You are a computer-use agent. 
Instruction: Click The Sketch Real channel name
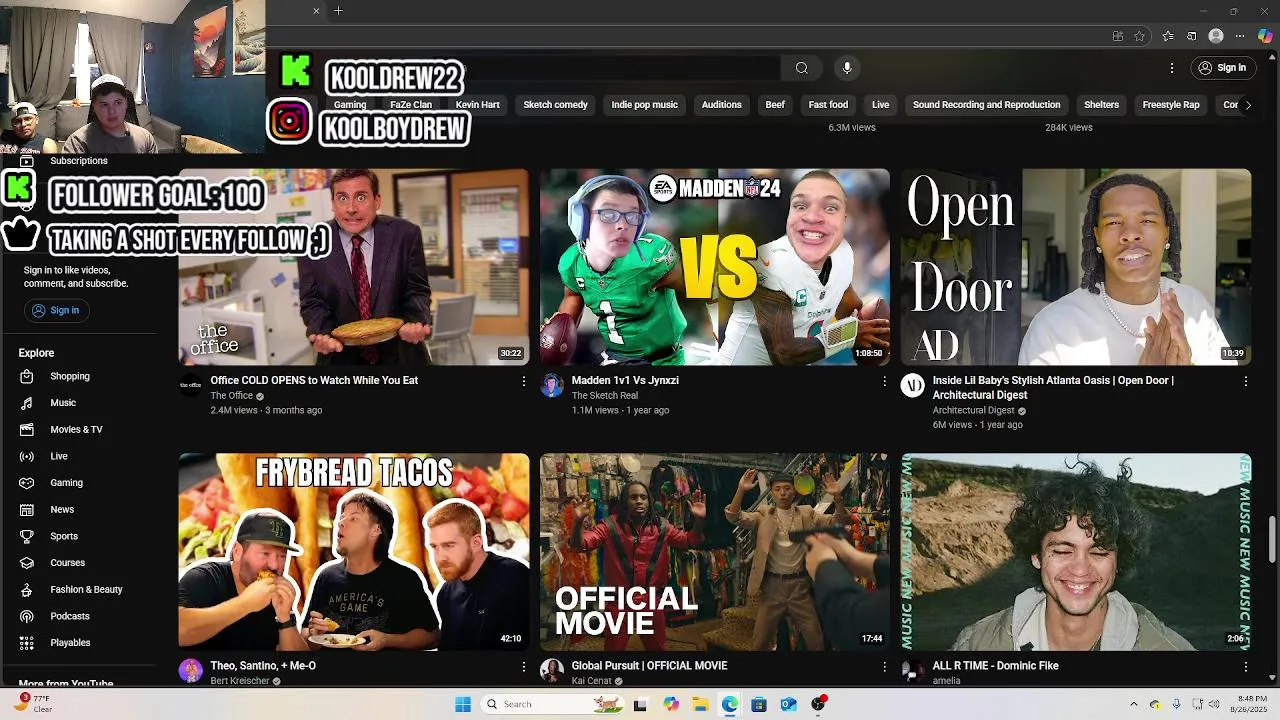tap(604, 396)
